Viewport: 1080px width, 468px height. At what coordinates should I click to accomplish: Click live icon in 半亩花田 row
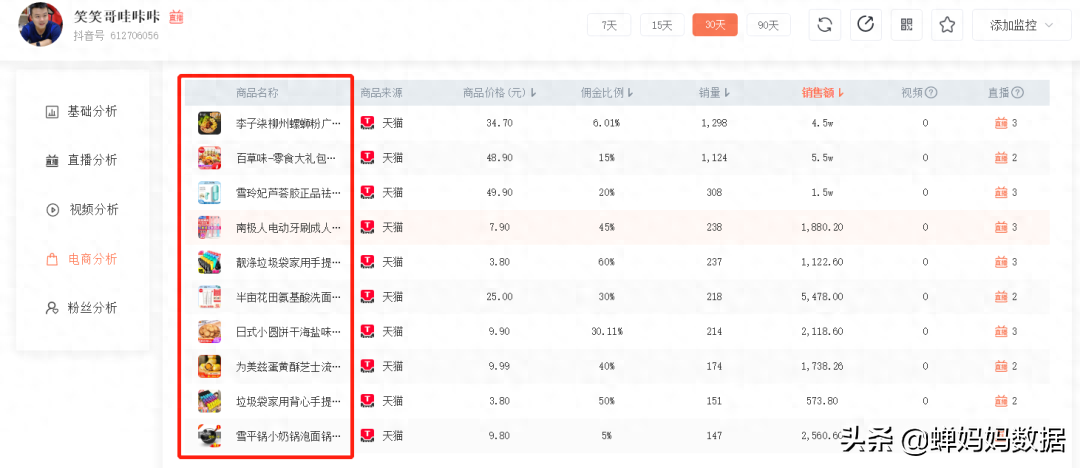(x=1001, y=296)
